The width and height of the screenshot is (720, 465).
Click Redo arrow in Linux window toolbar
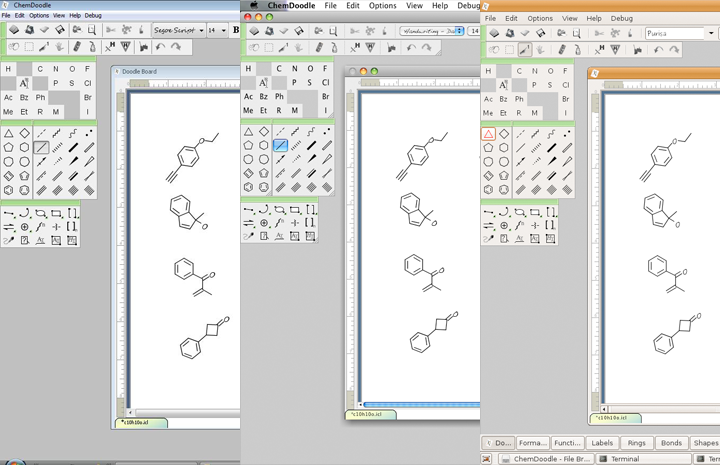click(x=674, y=50)
